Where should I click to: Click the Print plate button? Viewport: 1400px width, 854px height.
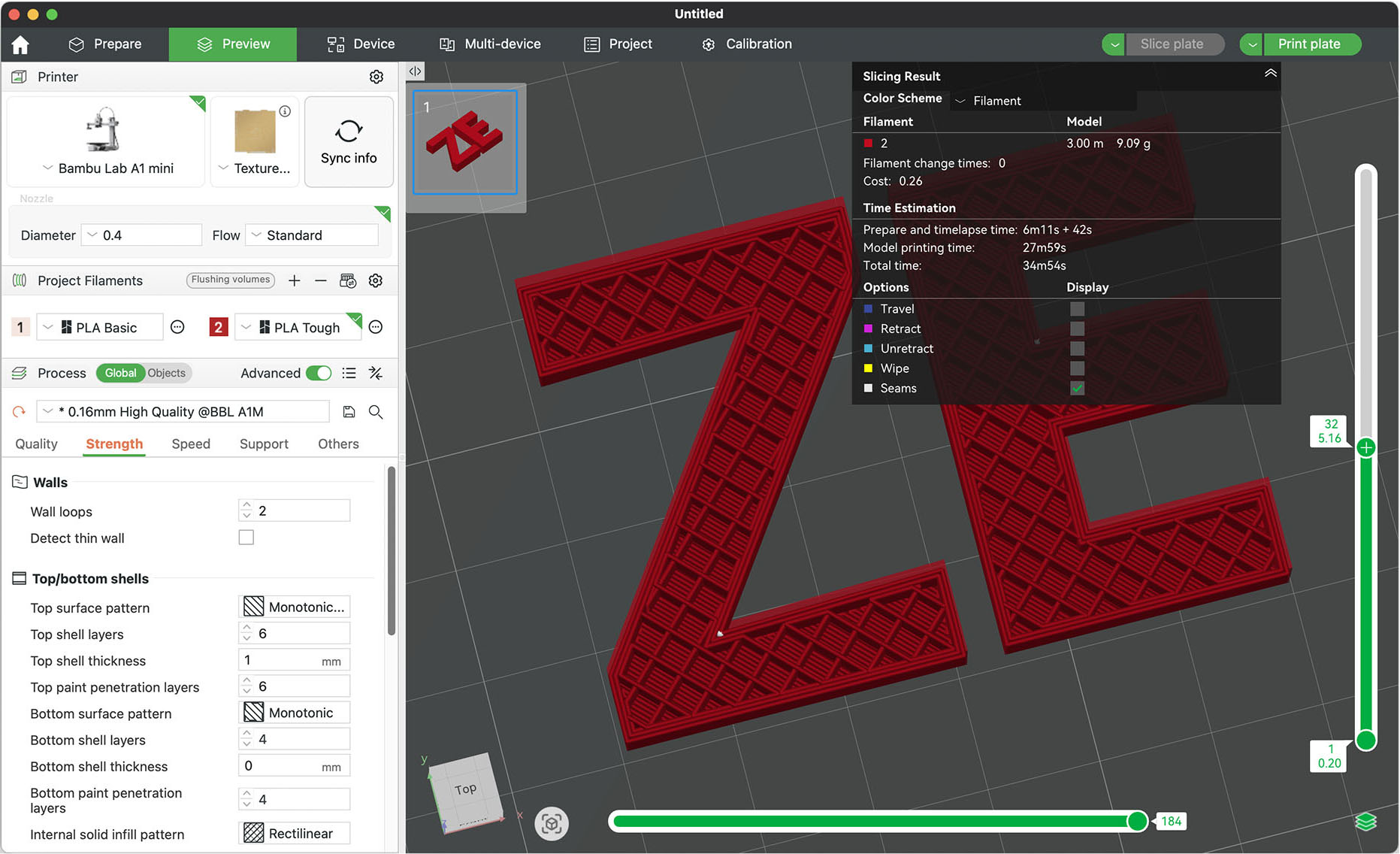pos(1308,44)
